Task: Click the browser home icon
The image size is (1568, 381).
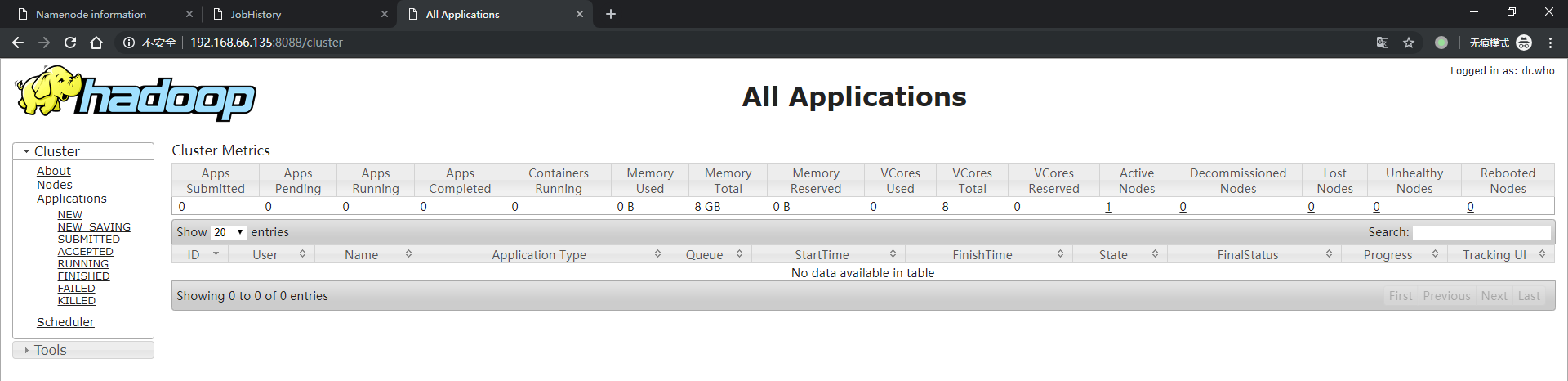Action: (96, 43)
